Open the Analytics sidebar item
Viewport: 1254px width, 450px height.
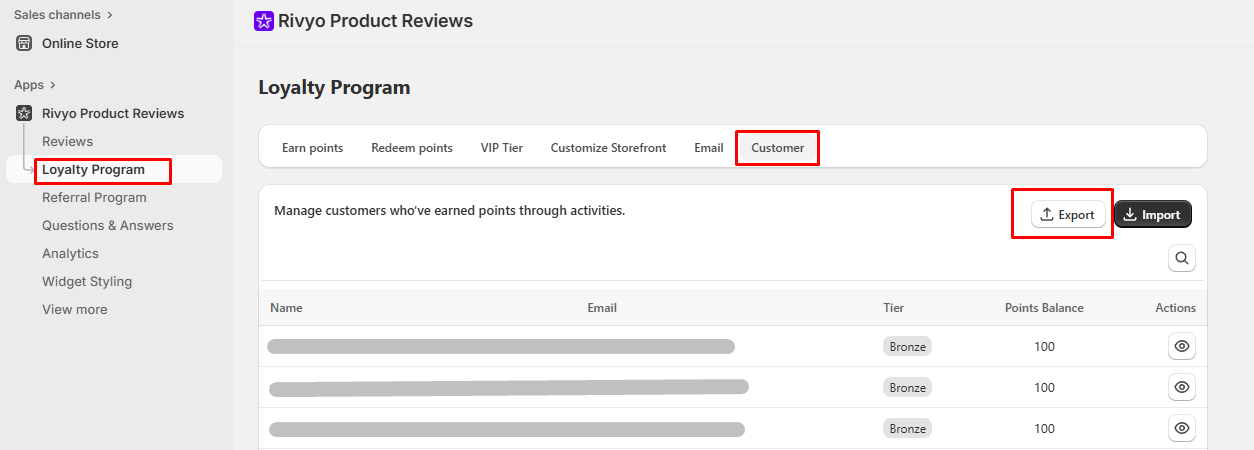[70, 253]
